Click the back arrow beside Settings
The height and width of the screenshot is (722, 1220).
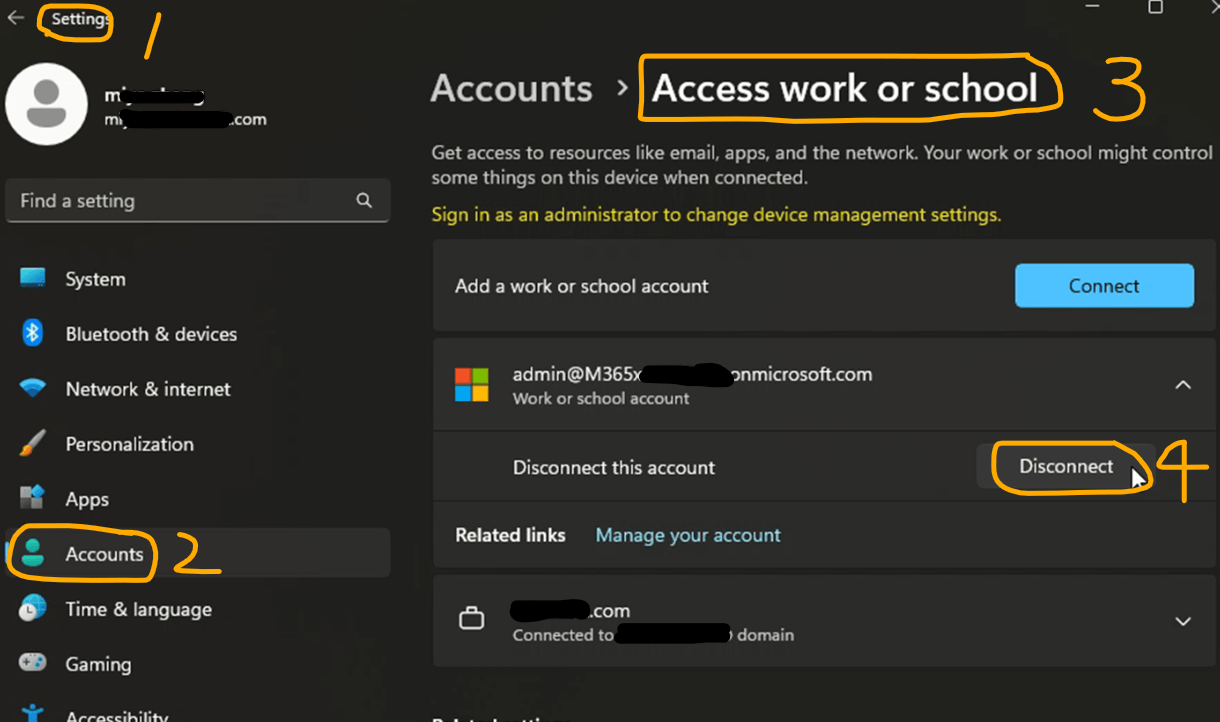16,18
